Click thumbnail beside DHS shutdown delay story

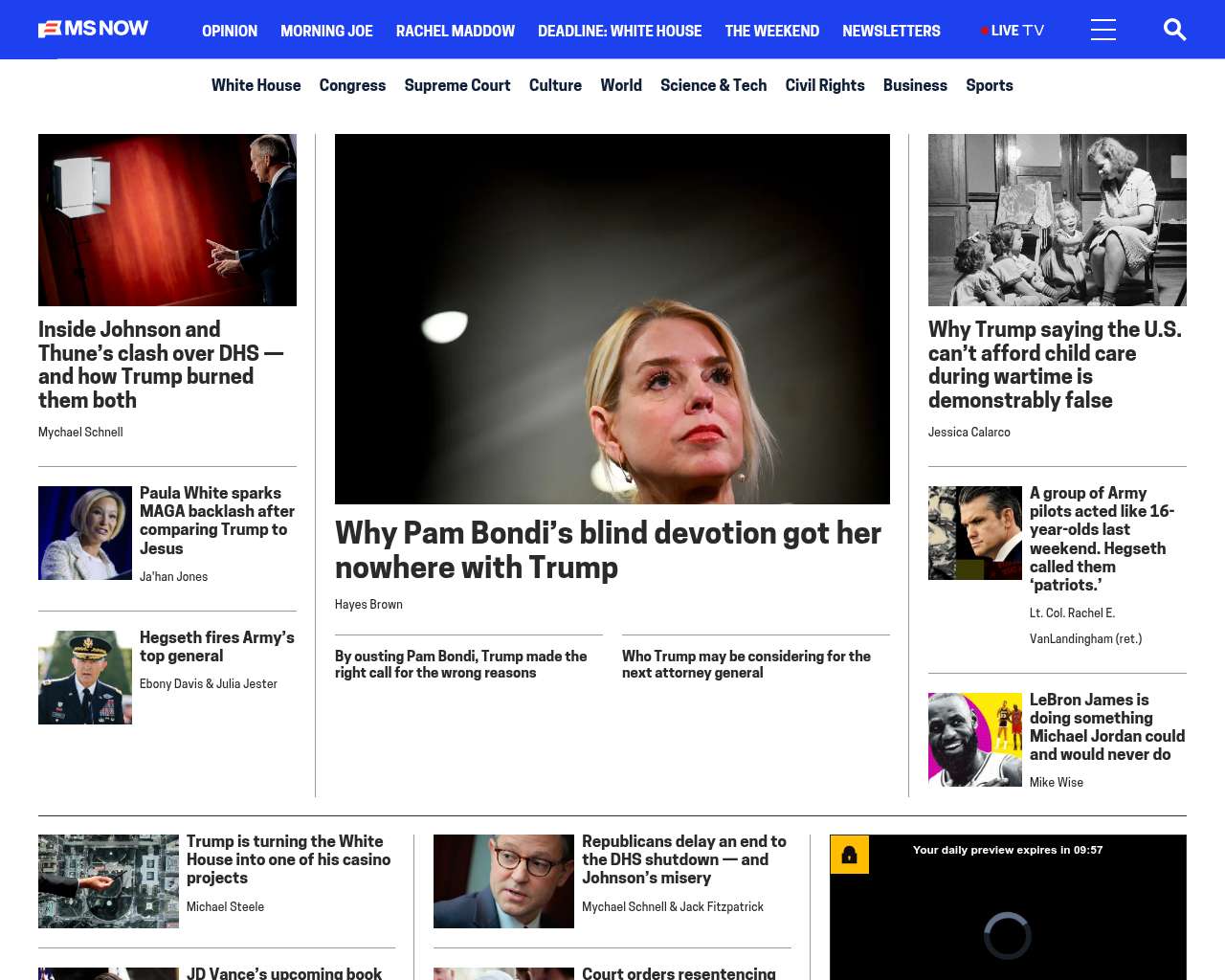[503, 881]
